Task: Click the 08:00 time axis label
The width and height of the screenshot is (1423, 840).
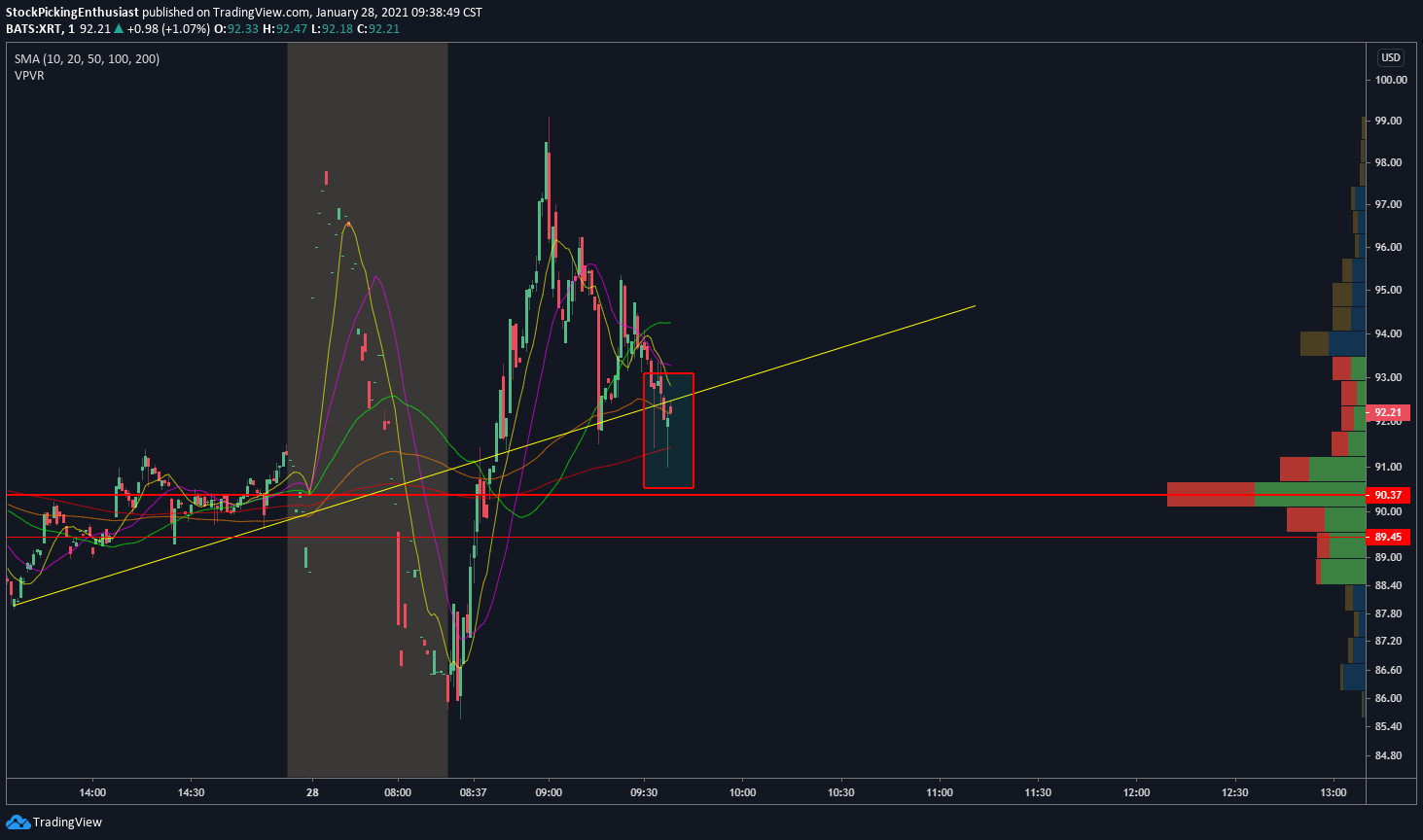Action: 398,792
